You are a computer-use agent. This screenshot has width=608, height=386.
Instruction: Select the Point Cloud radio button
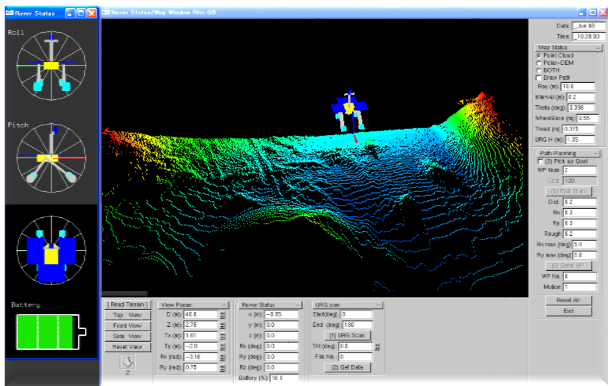pyautogui.click(x=539, y=55)
